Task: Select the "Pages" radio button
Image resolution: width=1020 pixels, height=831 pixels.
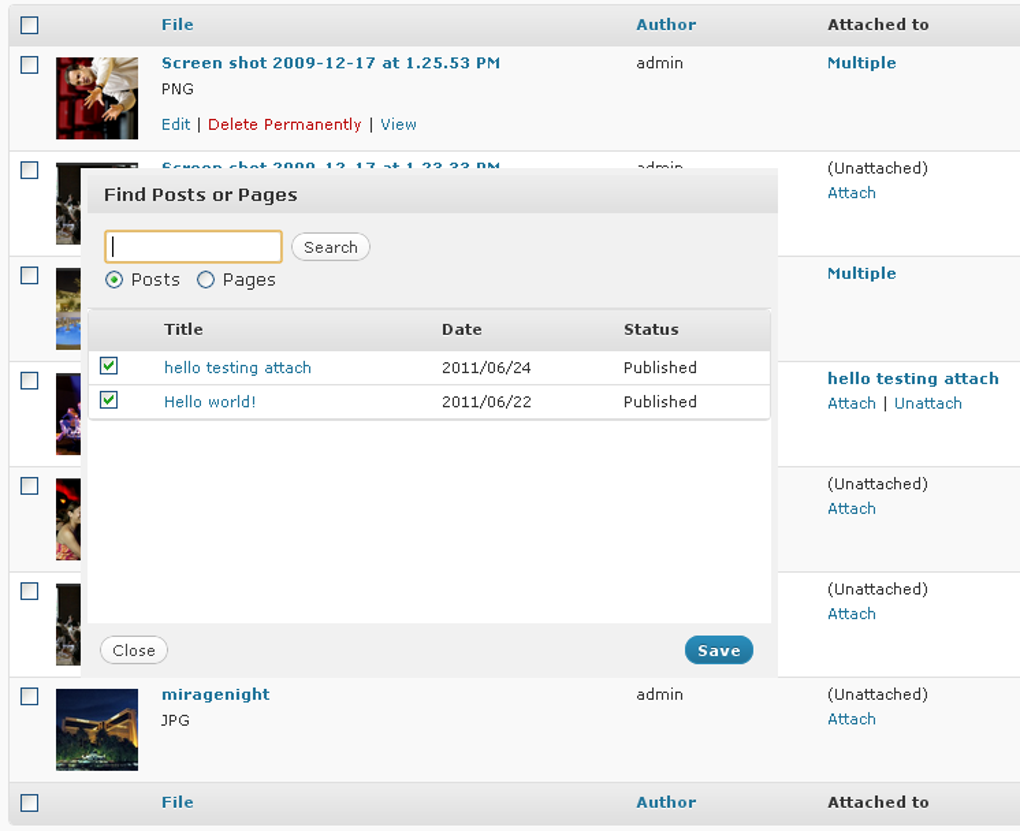Action: pos(206,280)
